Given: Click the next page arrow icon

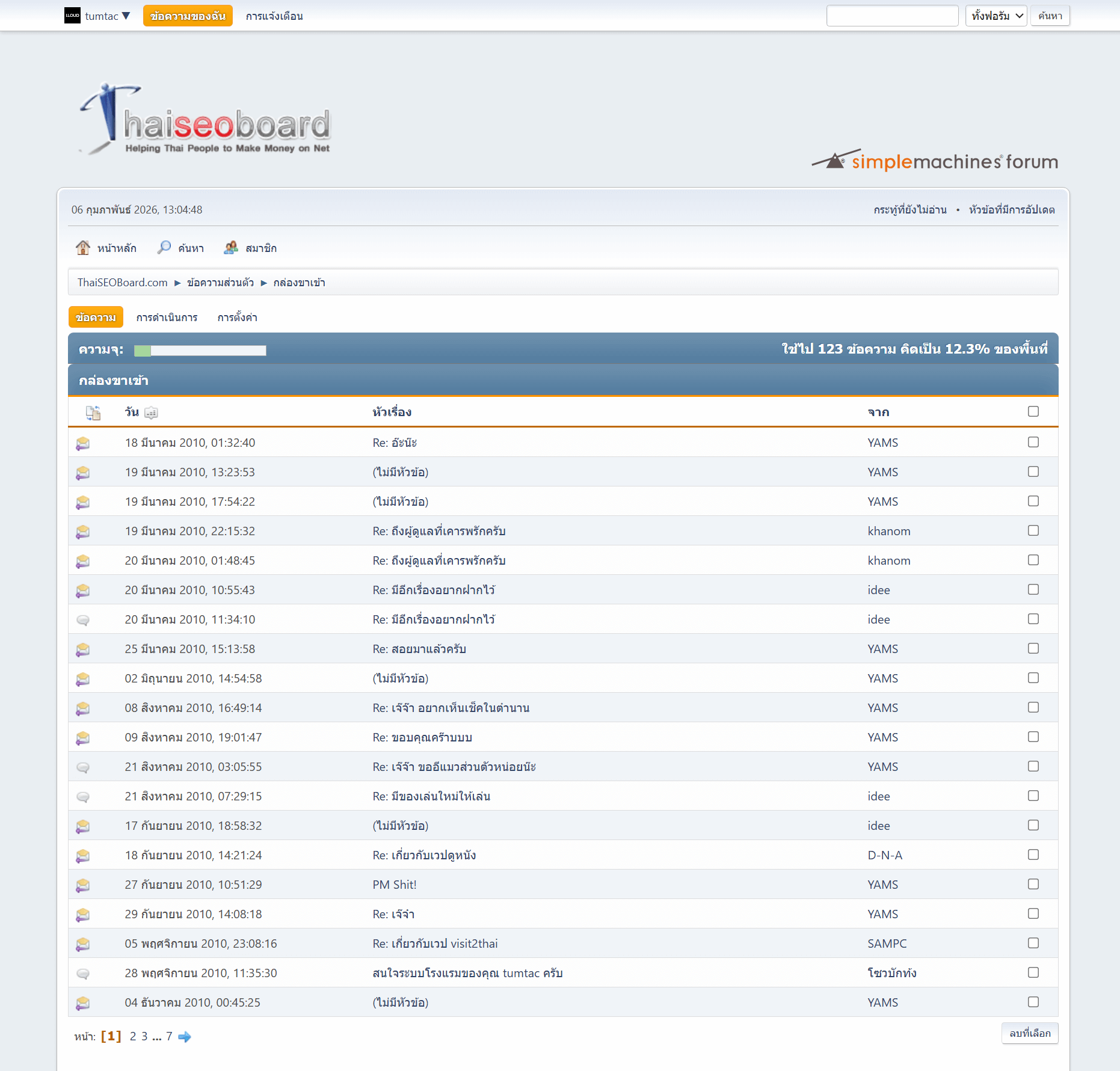Looking at the screenshot, I should pos(185,1037).
